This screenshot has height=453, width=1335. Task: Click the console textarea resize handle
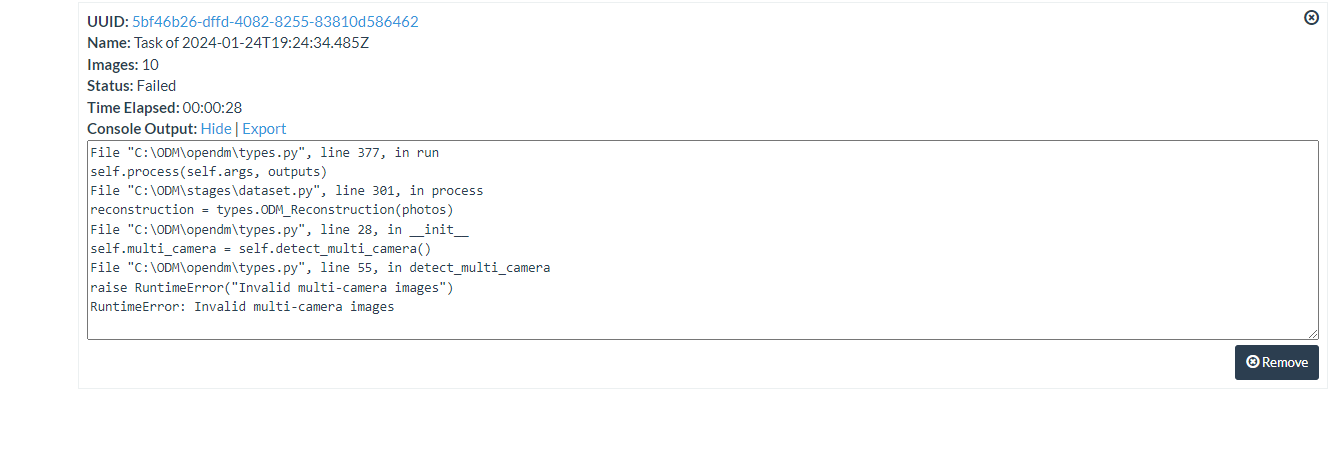point(1313,334)
